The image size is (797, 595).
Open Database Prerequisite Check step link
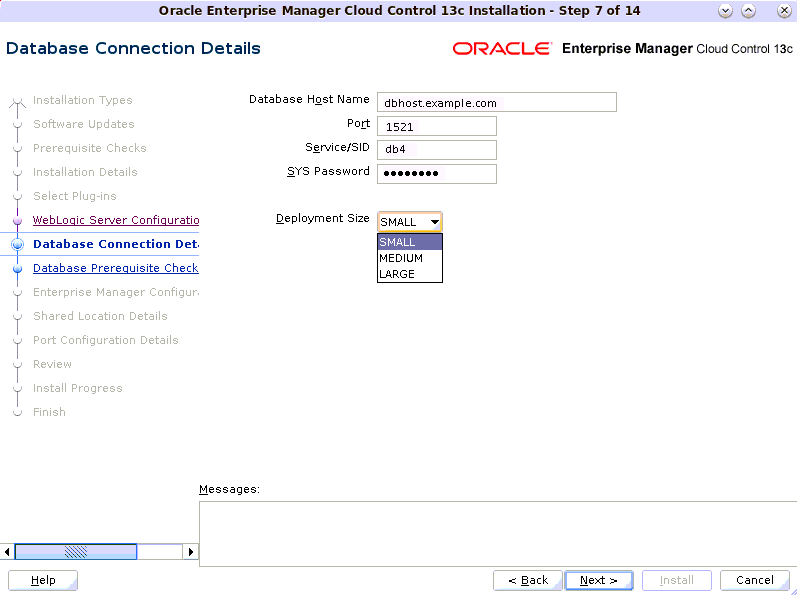point(116,268)
